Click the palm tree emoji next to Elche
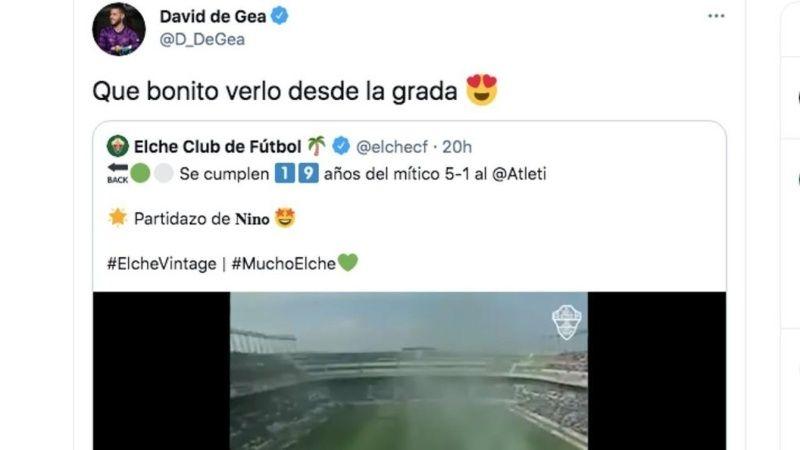The width and height of the screenshot is (800, 450). 316,146
